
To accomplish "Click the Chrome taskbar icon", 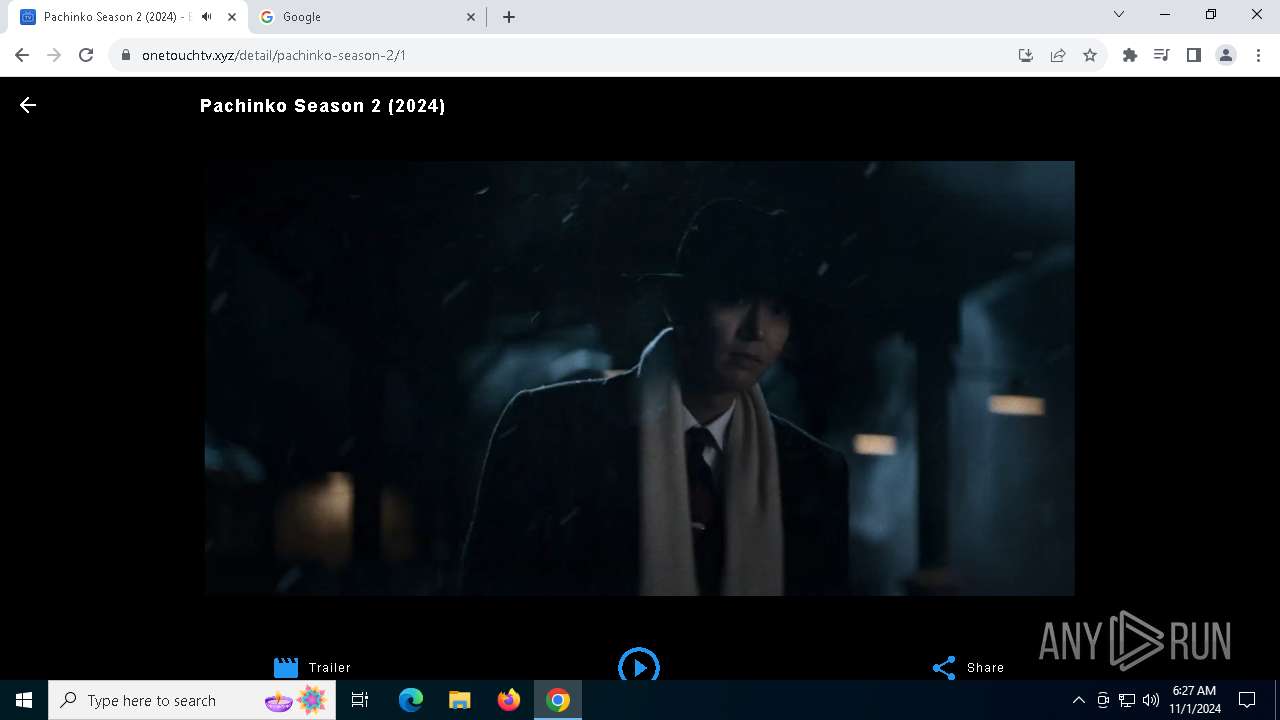I will tap(558, 700).
